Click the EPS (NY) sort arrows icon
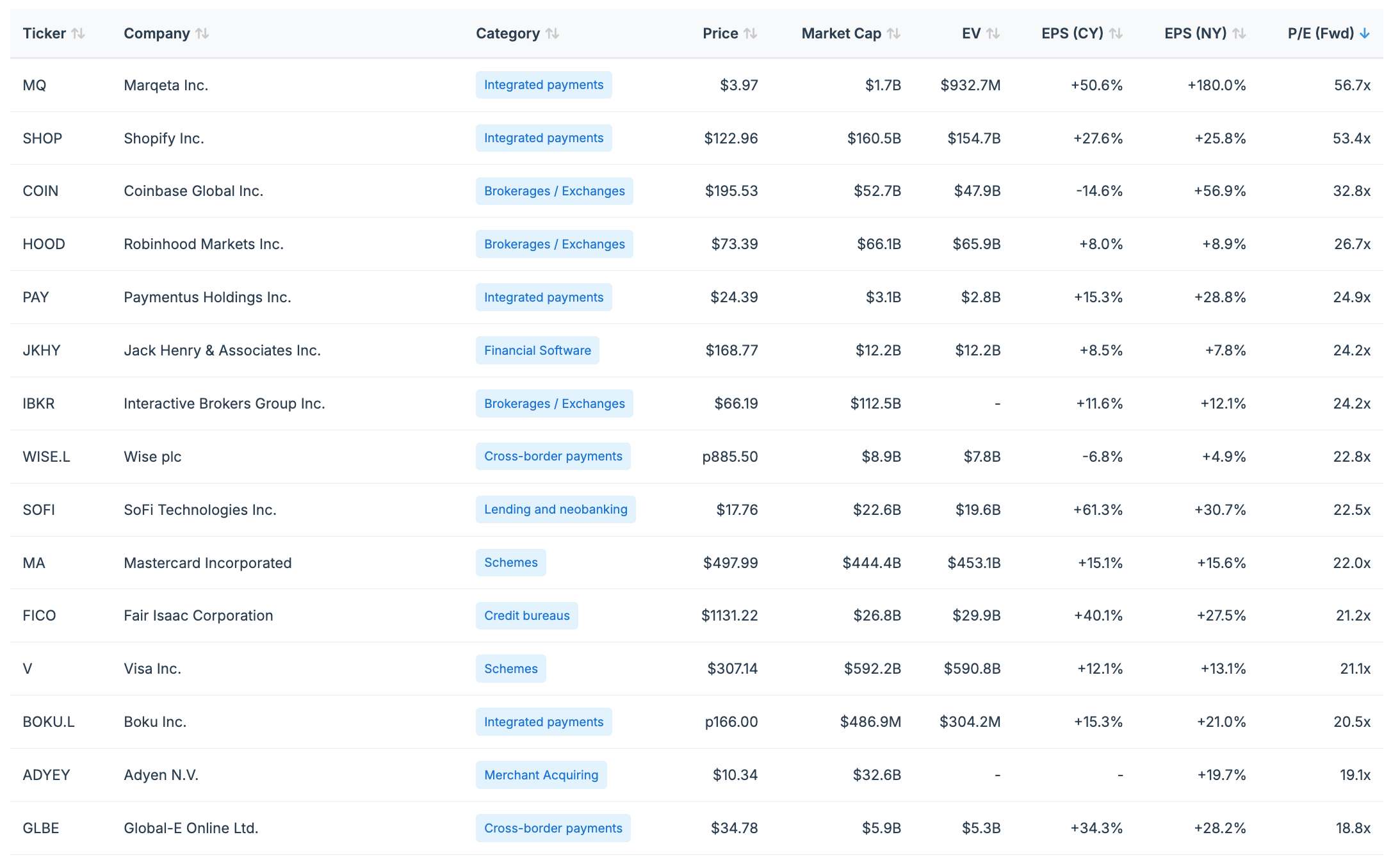1400x862 pixels. pos(1239,33)
